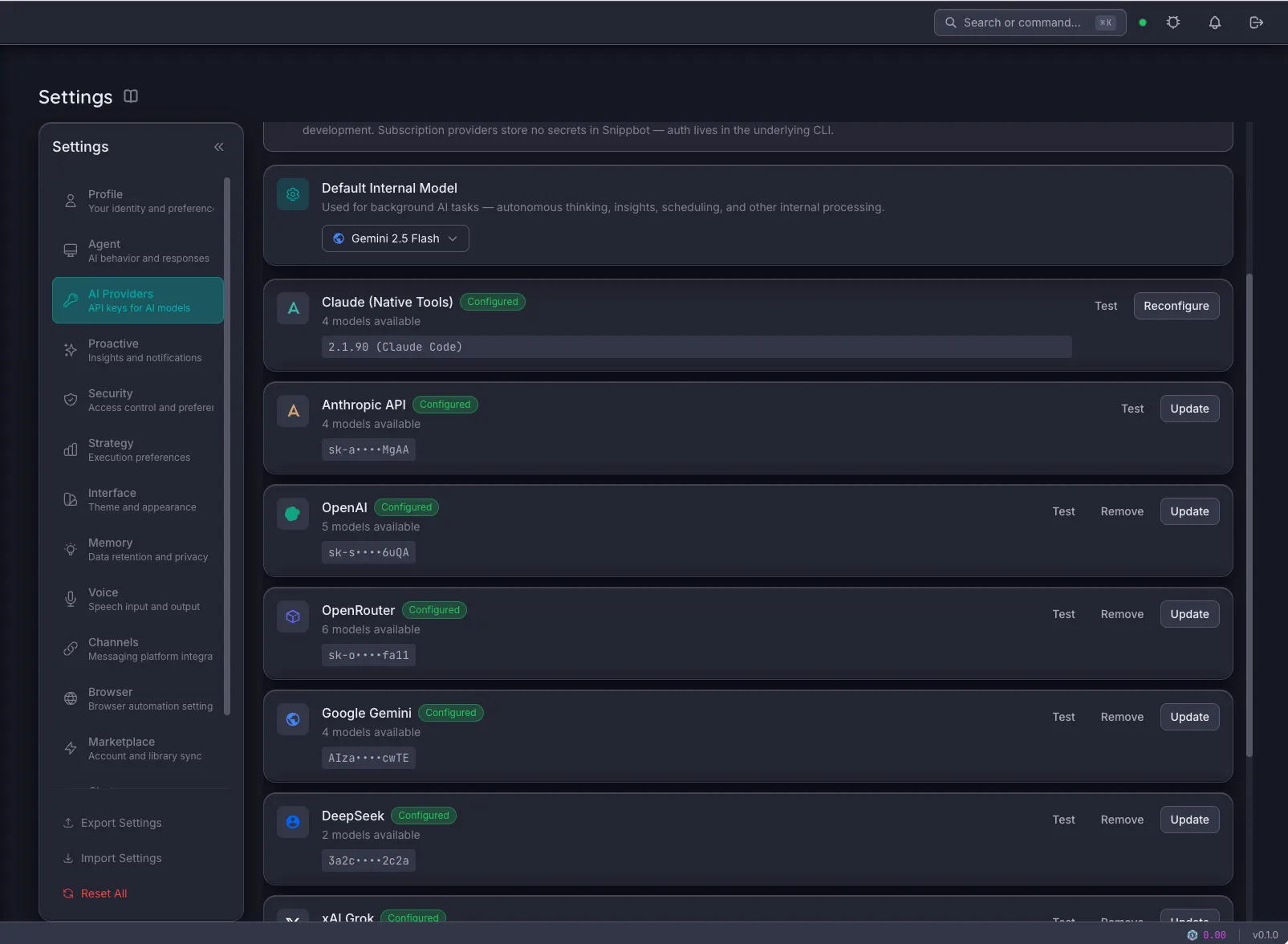The image size is (1288, 944).
Task: Test the DeepSeek provider
Action: tap(1063, 820)
